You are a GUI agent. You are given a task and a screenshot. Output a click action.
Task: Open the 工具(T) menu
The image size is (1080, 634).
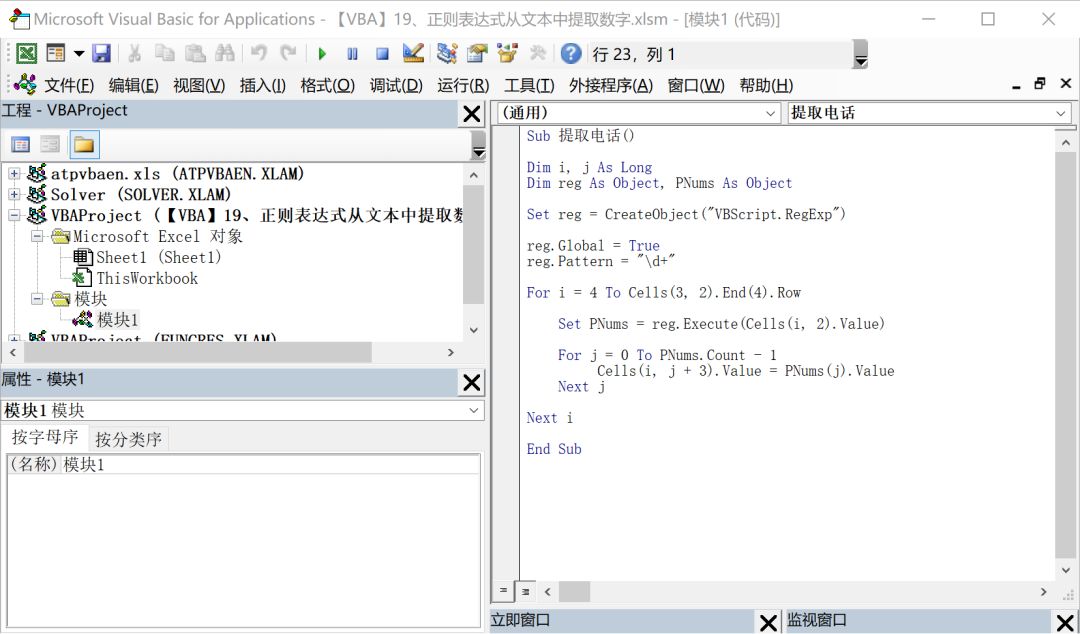(529, 85)
